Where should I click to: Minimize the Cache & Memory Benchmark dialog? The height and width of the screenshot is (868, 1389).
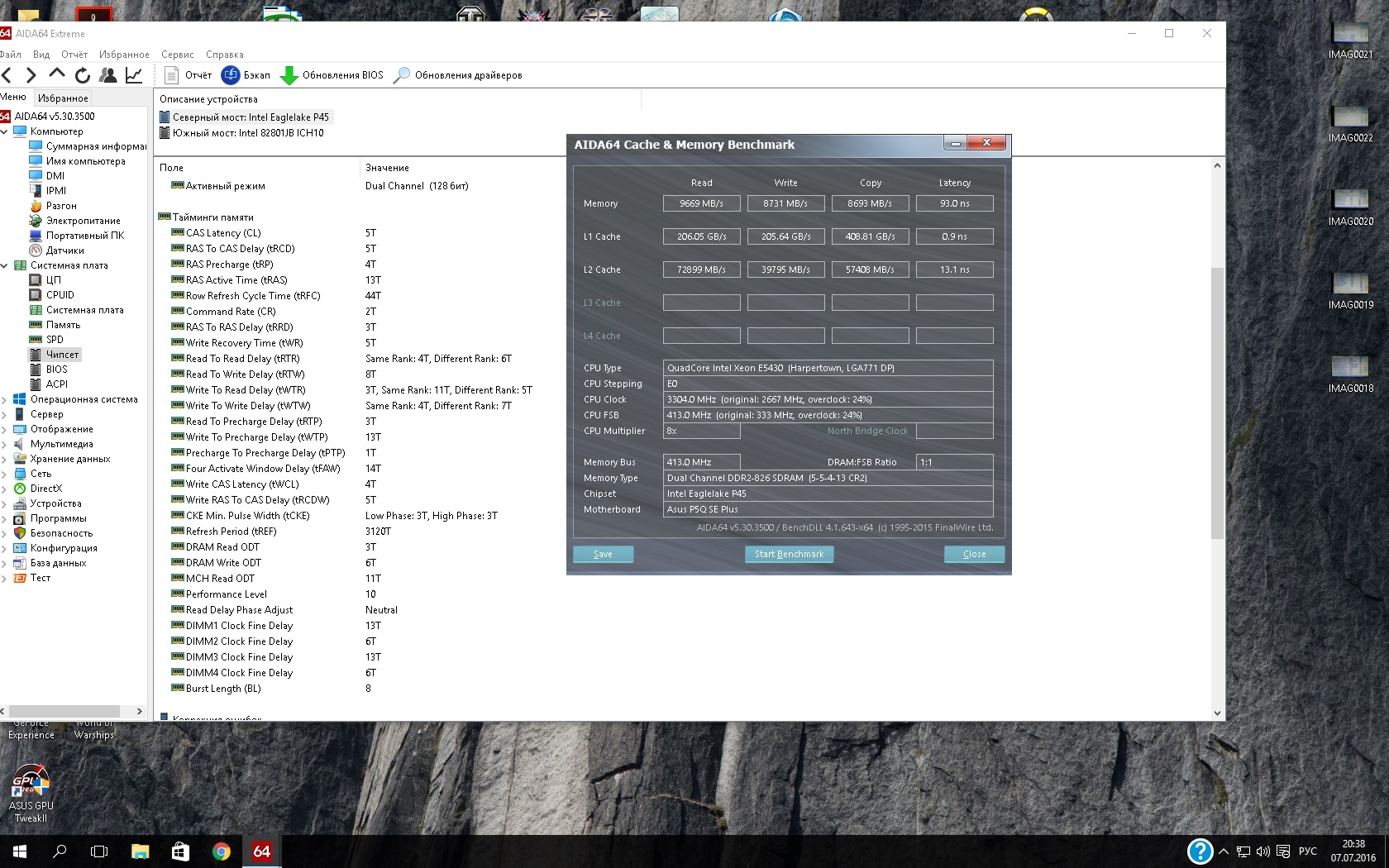point(956,143)
